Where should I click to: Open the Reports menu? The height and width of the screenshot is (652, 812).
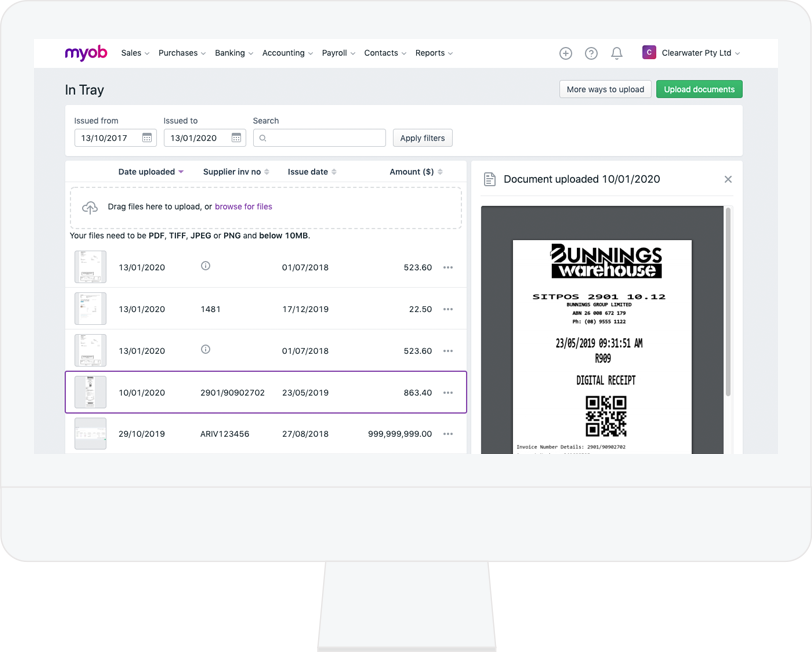tap(434, 53)
